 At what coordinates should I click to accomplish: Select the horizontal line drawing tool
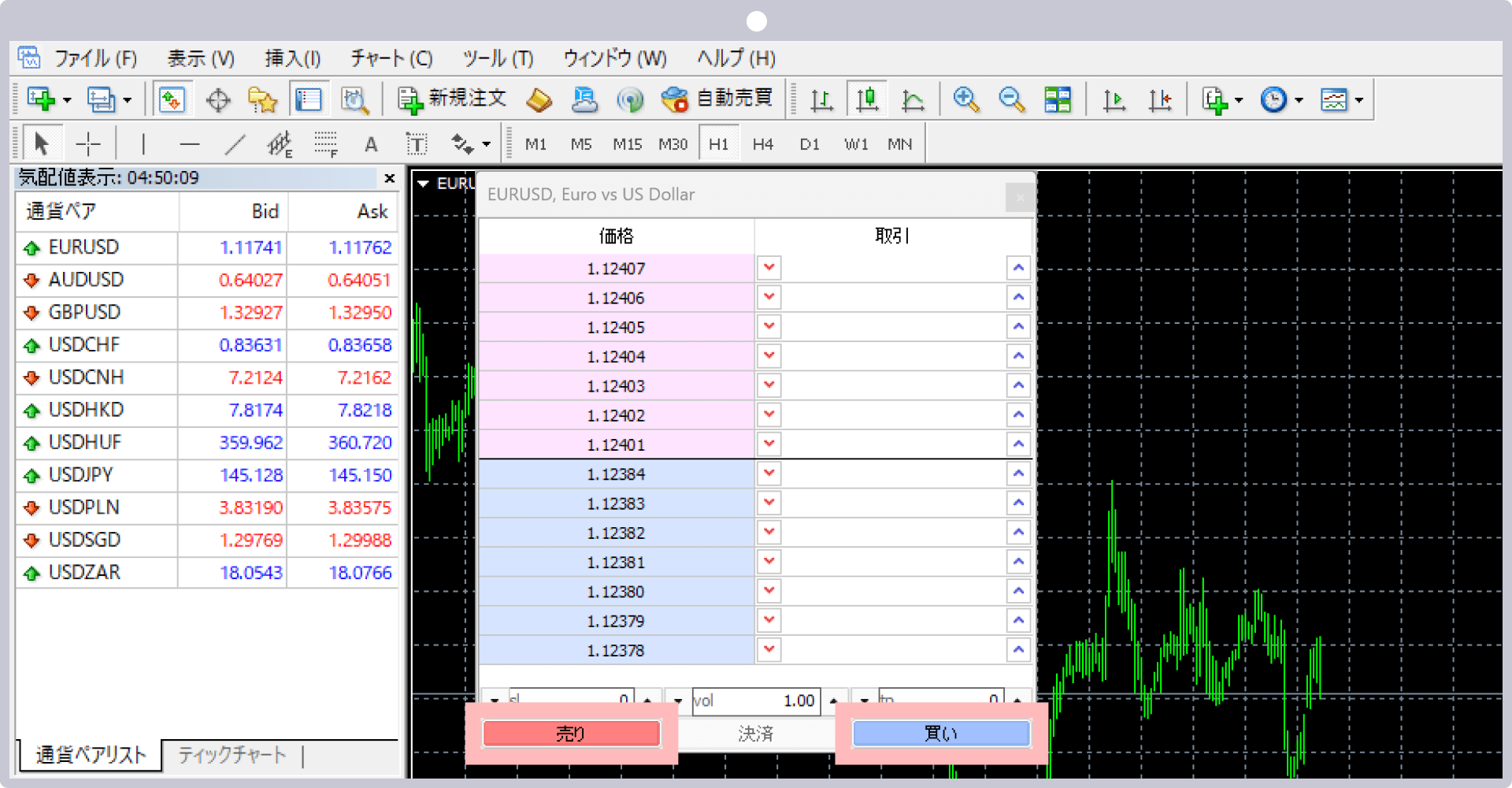tap(190, 144)
